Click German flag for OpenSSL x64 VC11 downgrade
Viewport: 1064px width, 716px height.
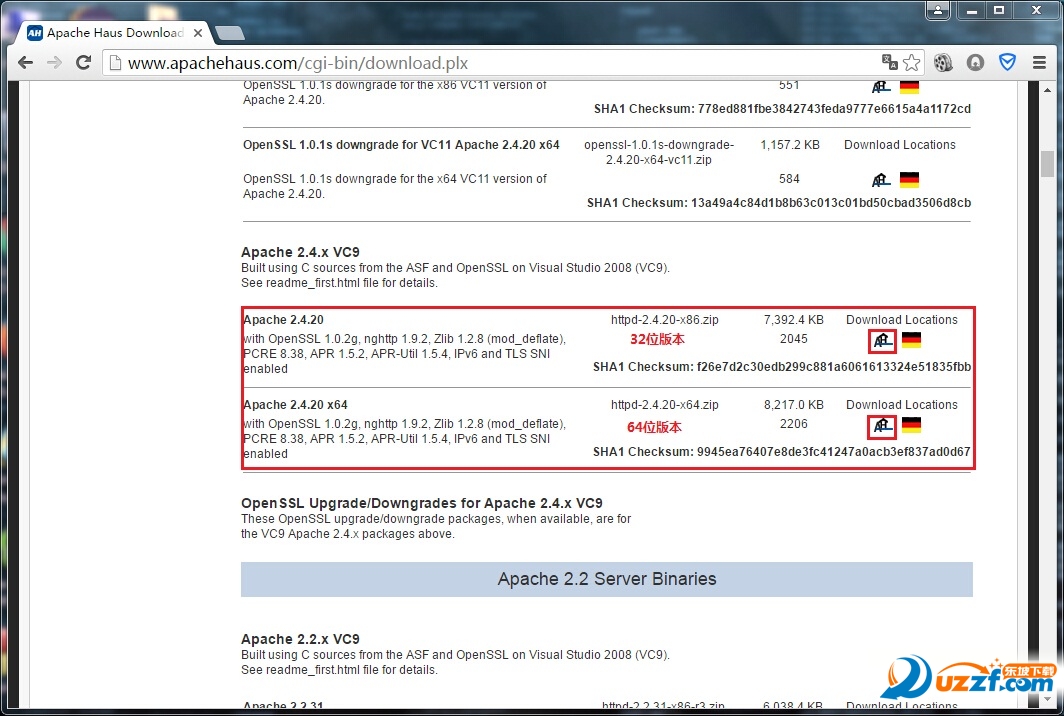[x=909, y=180]
